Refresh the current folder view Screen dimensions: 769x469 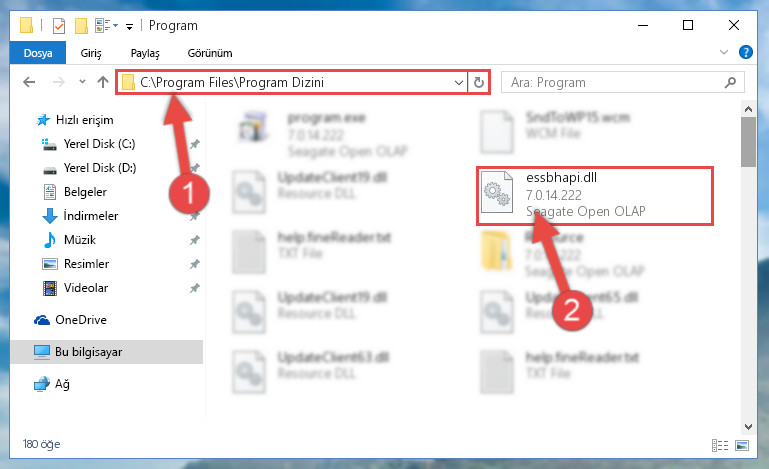click(479, 82)
